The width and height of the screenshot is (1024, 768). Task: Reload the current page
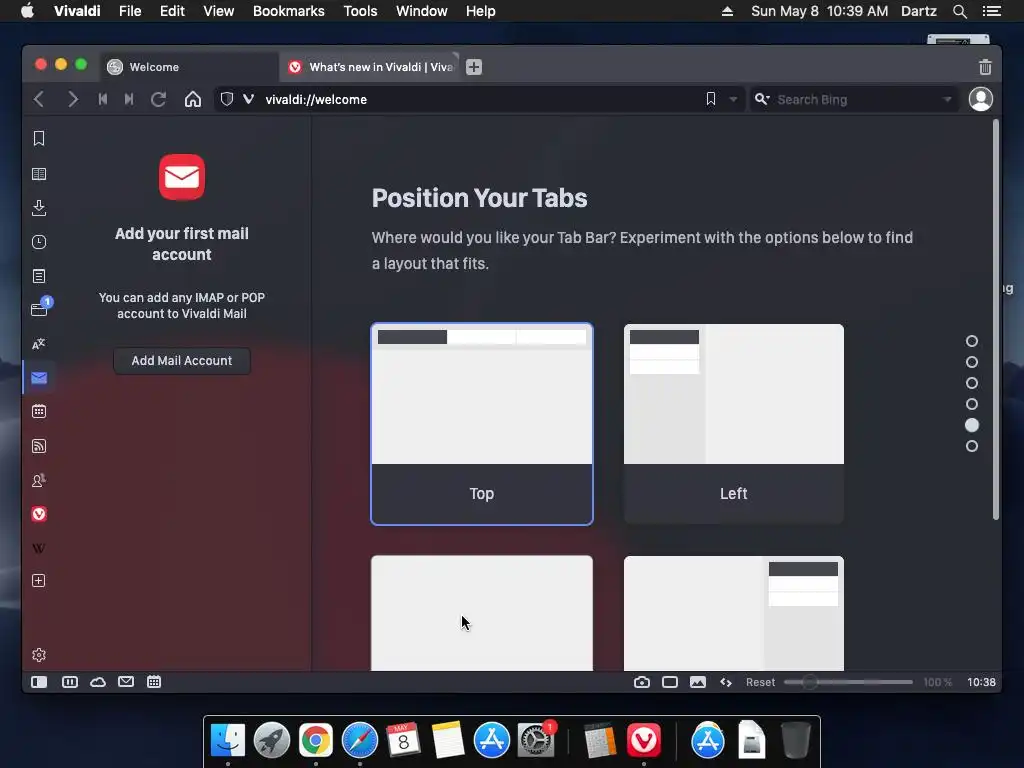click(x=158, y=99)
